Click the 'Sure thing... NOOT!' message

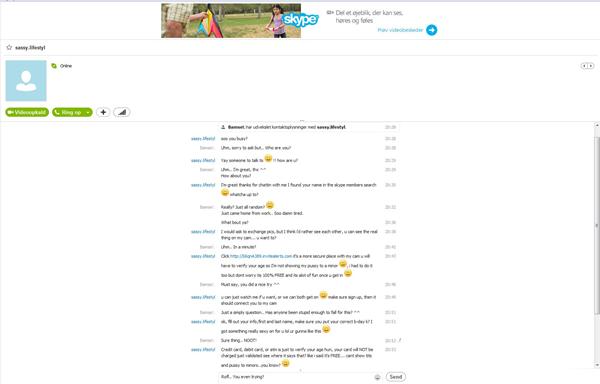(x=239, y=340)
